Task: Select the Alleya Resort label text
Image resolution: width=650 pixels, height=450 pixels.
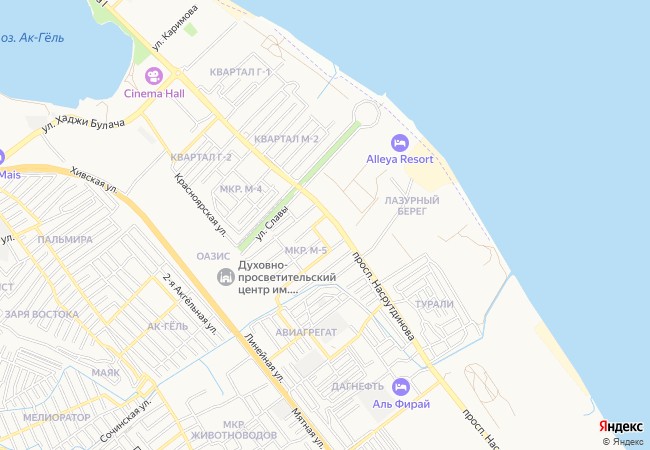Action: click(400, 159)
